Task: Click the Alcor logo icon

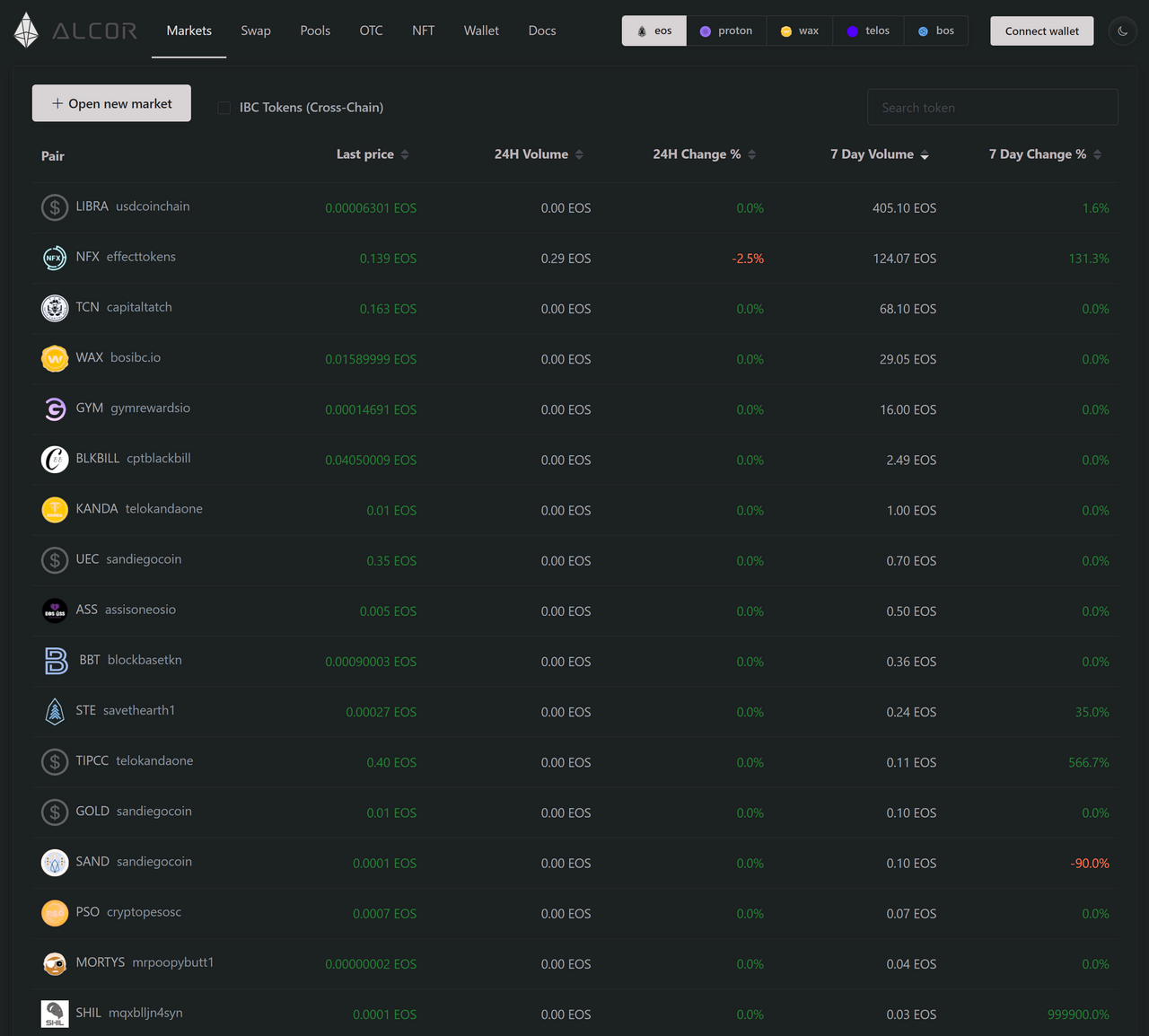Action: point(26,31)
